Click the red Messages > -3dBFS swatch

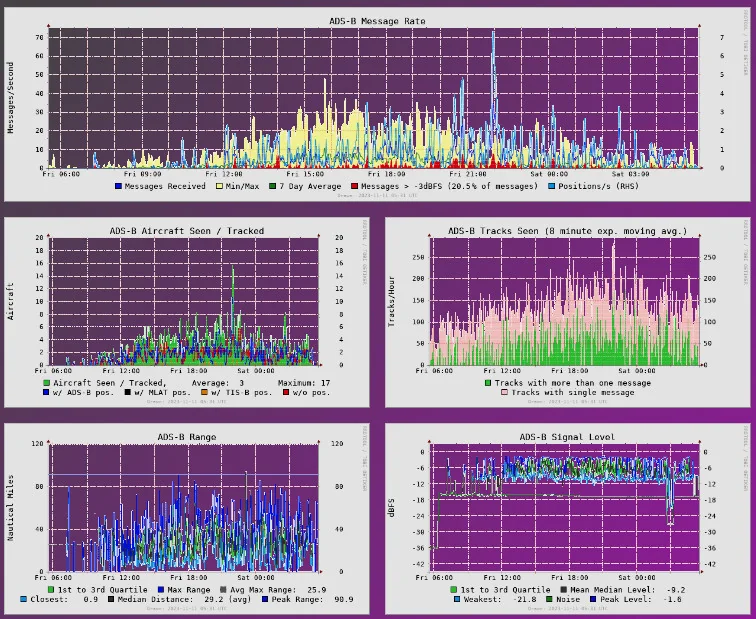point(354,186)
